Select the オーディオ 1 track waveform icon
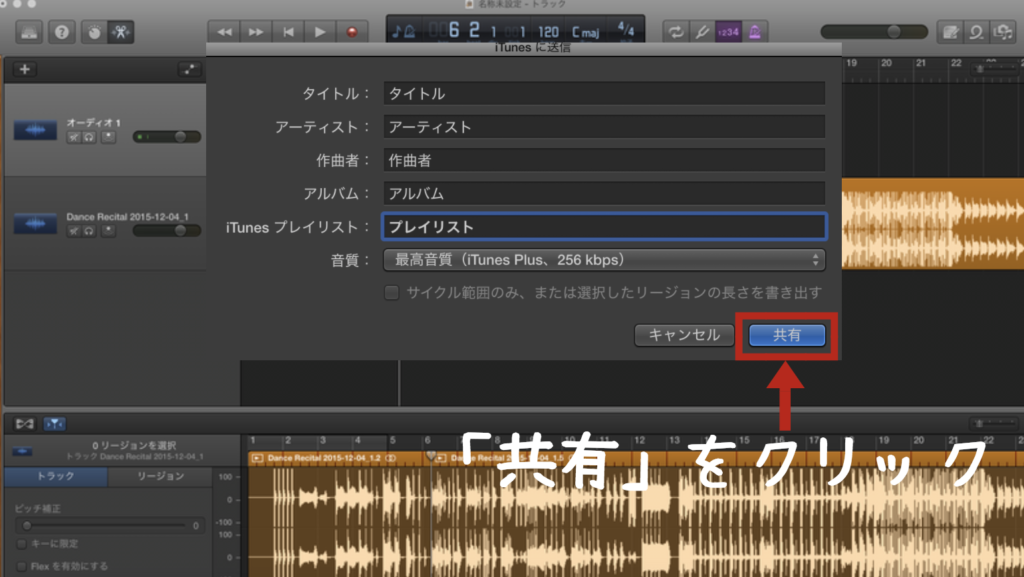 click(35, 130)
